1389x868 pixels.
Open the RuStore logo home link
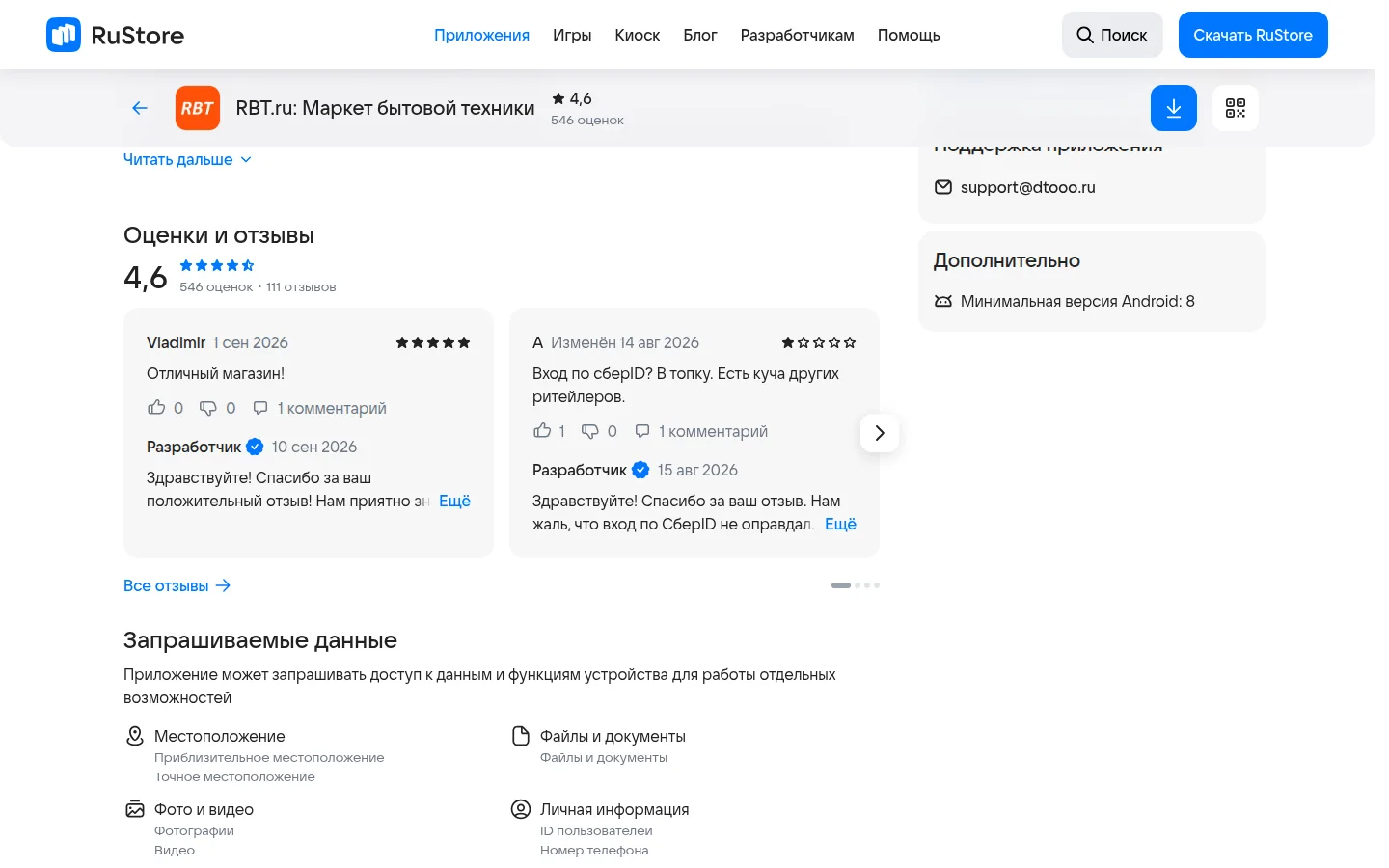click(x=115, y=35)
